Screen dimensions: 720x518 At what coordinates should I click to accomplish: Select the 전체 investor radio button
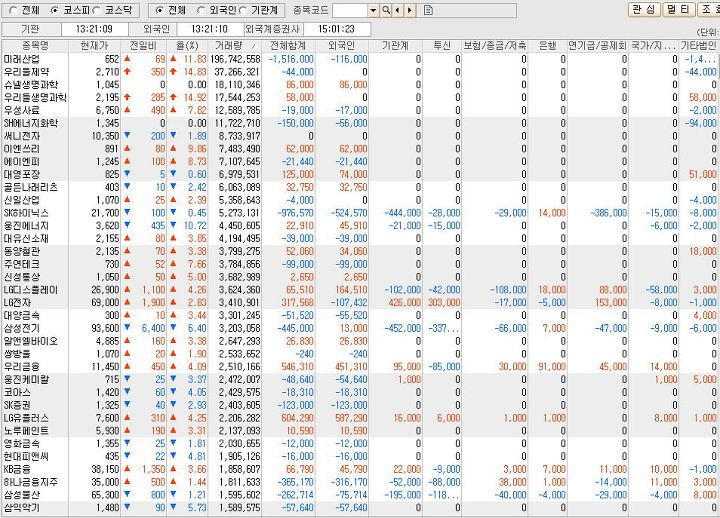(159, 10)
